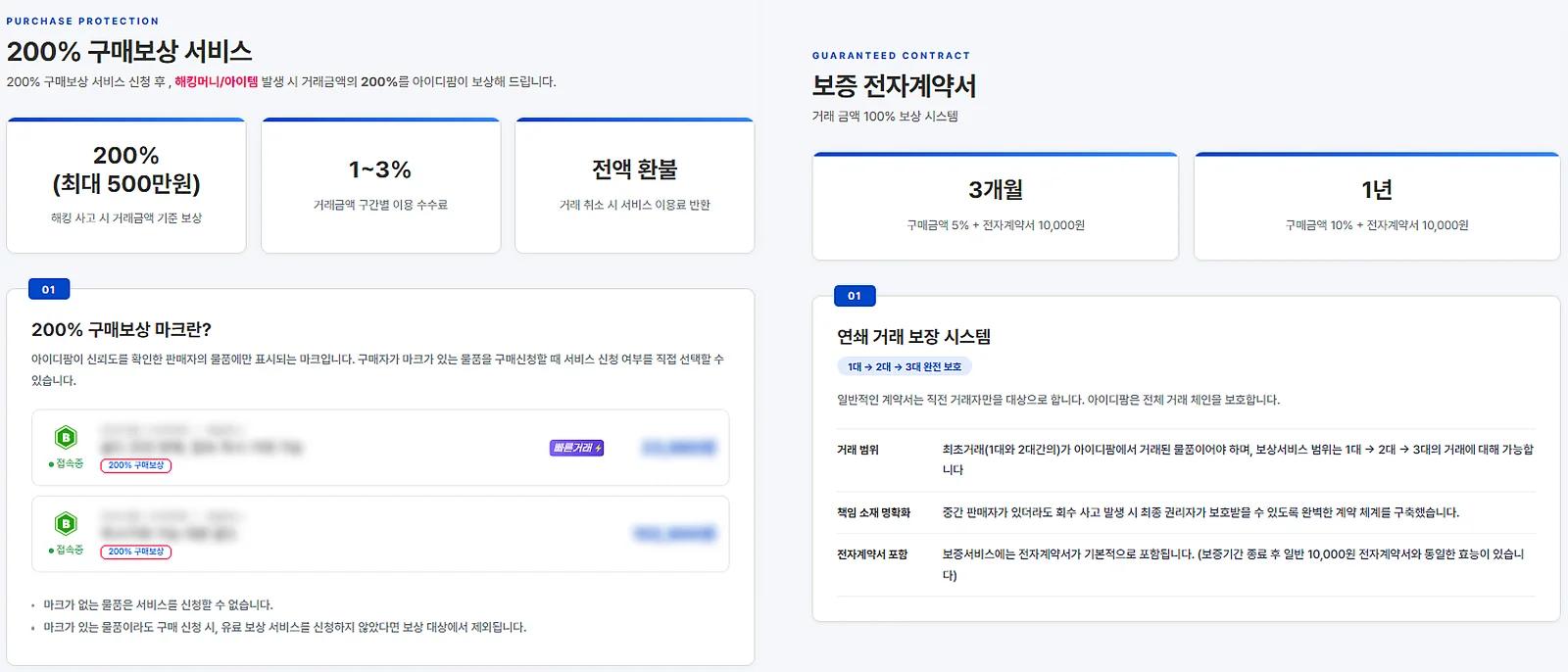Click 거래금액 구간별 이용 수수료 text
The image size is (1568, 672).
pos(380,205)
